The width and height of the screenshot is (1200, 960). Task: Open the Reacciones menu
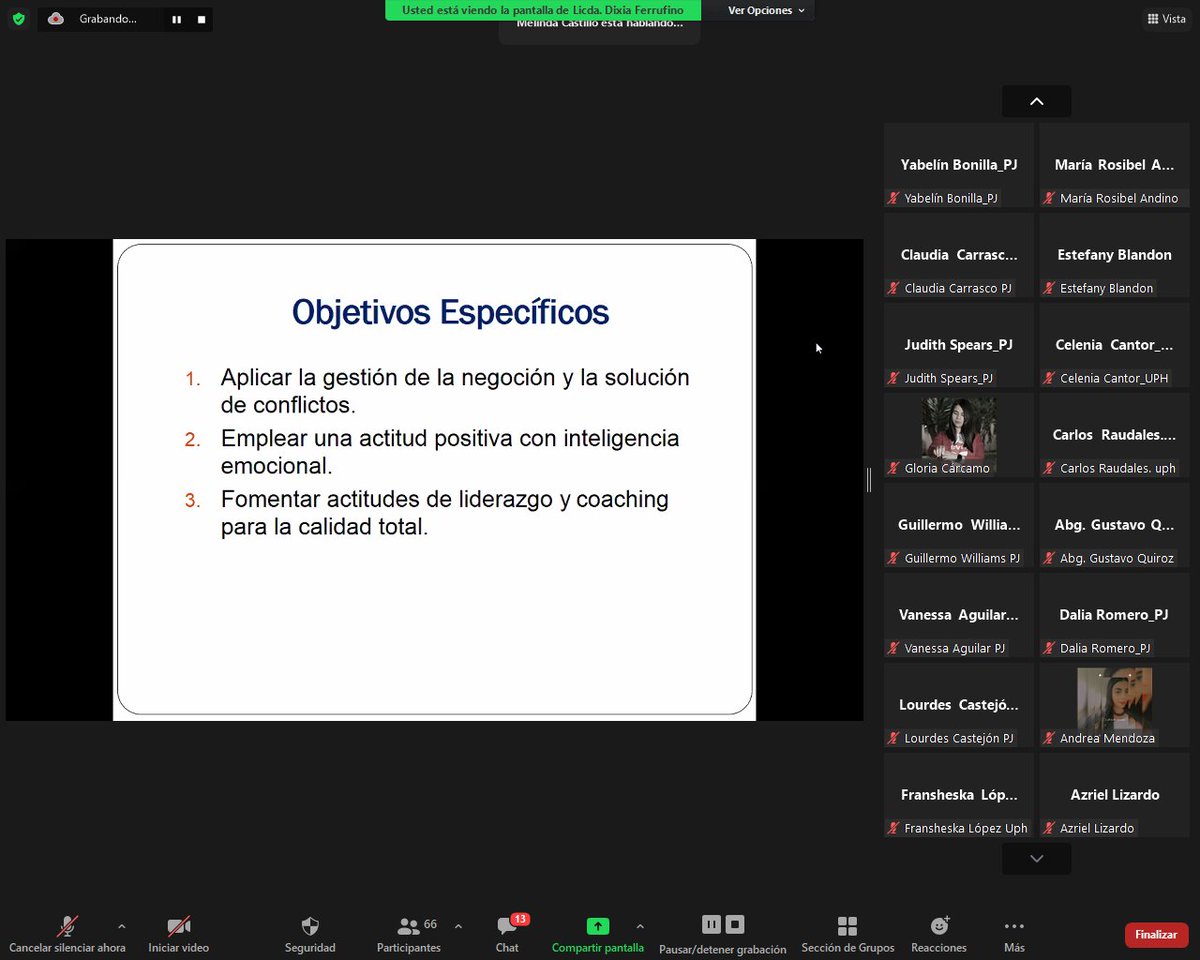pos(939,934)
